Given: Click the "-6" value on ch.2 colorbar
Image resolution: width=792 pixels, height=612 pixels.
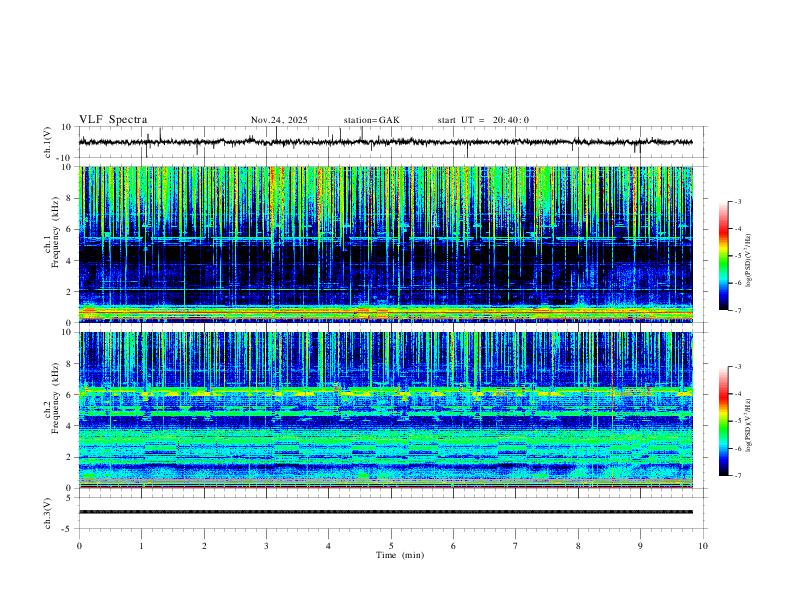Looking at the screenshot, I should [737, 448].
